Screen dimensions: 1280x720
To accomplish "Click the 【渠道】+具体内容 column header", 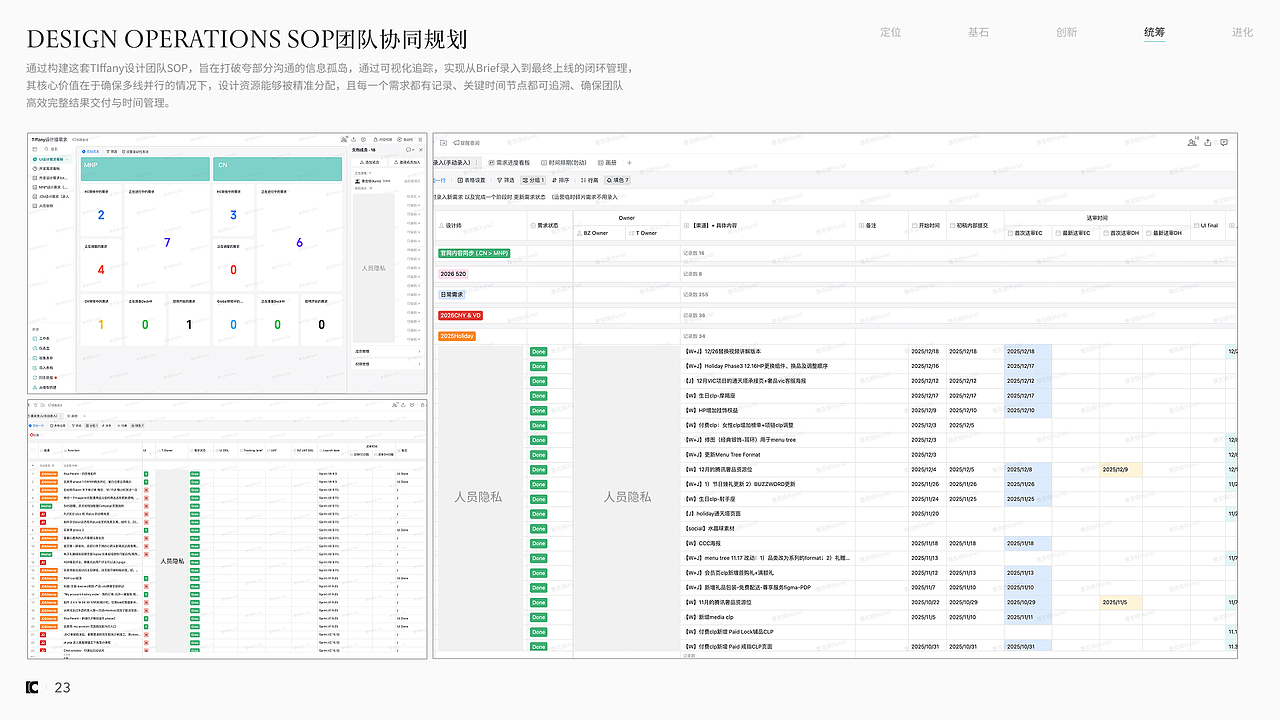I will pos(768,226).
